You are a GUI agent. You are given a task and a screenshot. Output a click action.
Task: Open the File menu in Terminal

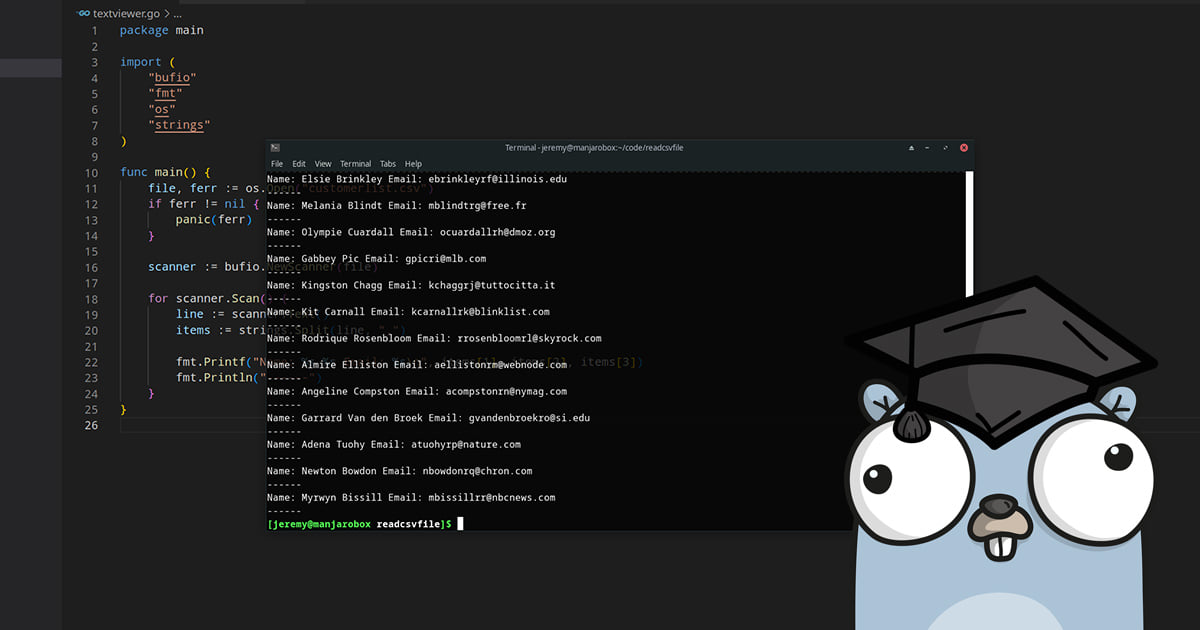click(277, 164)
